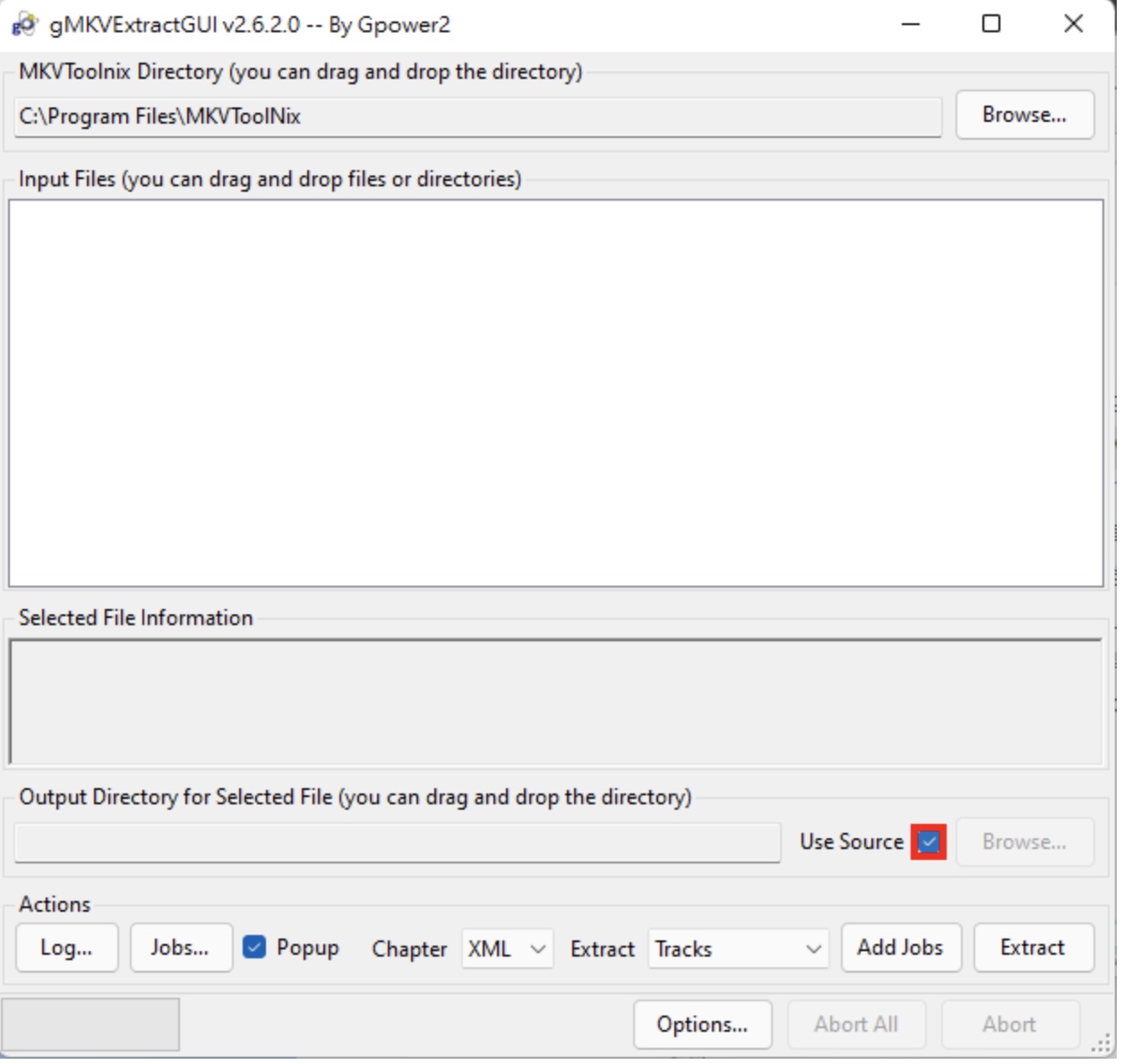The width and height of the screenshot is (1123, 1064).
Task: Click the MKVToolnix directory path field
Action: [x=480, y=117]
